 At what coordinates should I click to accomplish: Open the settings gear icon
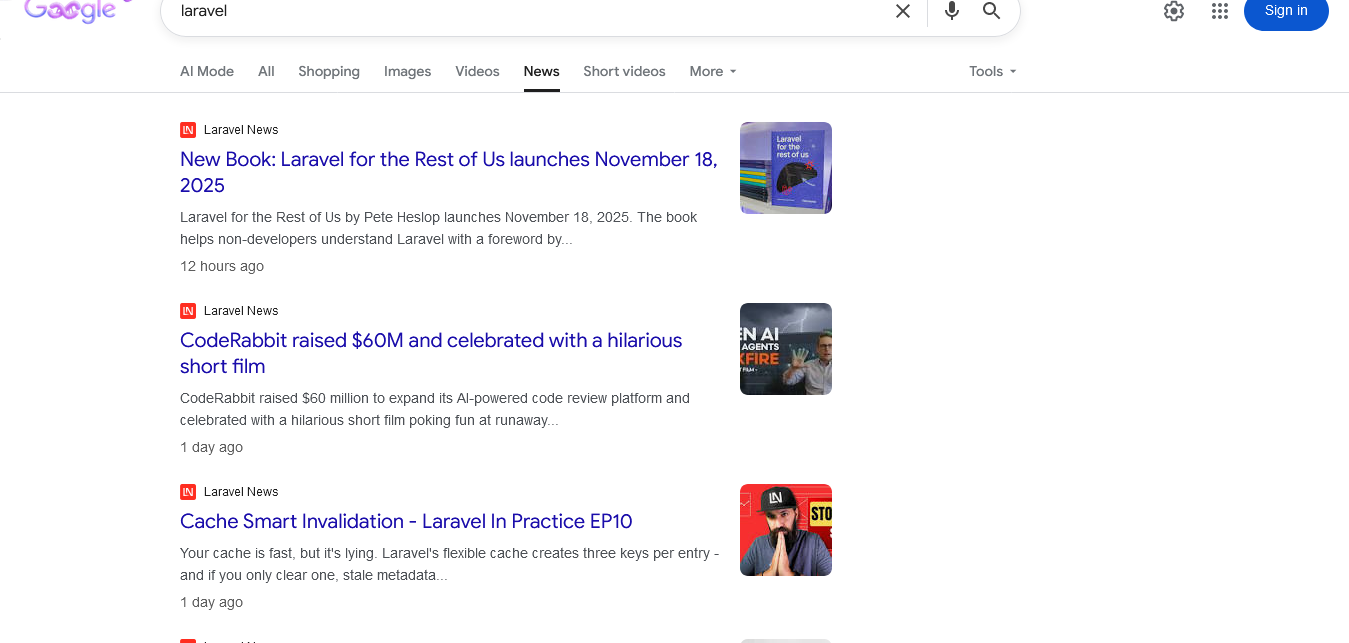click(x=1173, y=11)
